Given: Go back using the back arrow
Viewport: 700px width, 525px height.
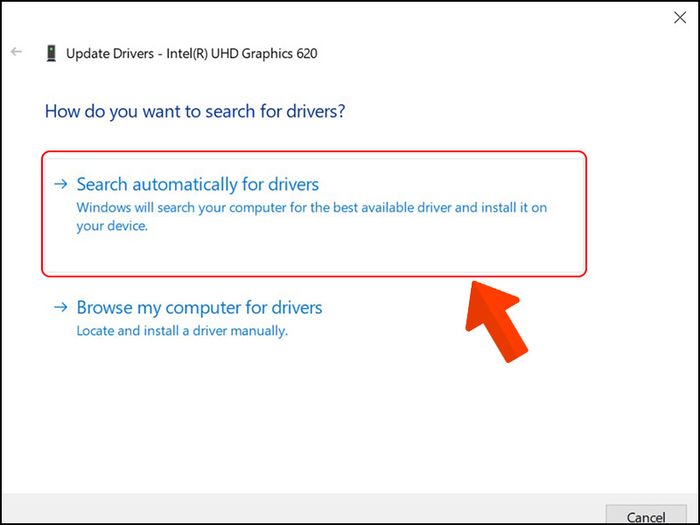Looking at the screenshot, I should pyautogui.click(x=17, y=52).
